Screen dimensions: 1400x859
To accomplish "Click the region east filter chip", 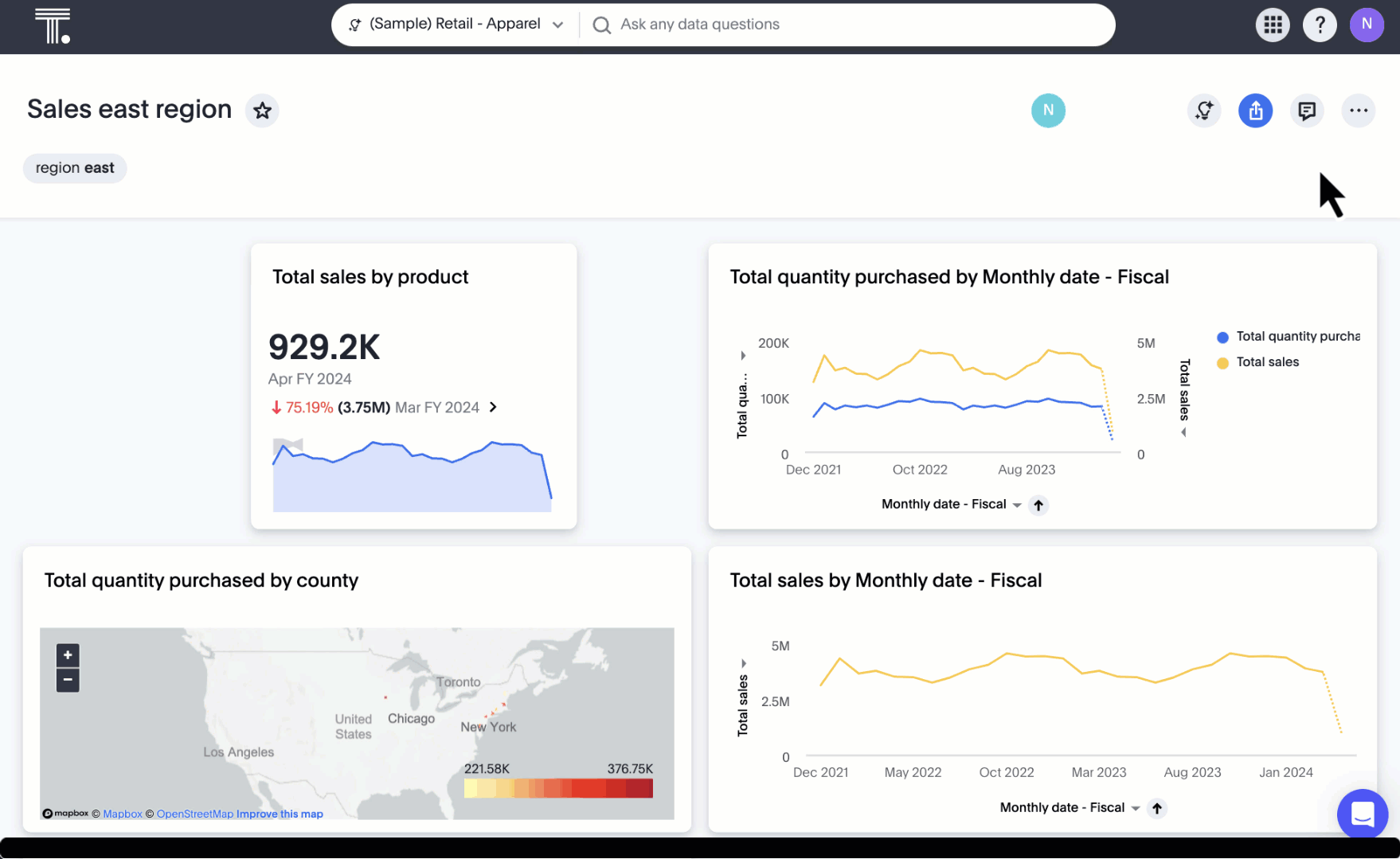I will pos(75,168).
